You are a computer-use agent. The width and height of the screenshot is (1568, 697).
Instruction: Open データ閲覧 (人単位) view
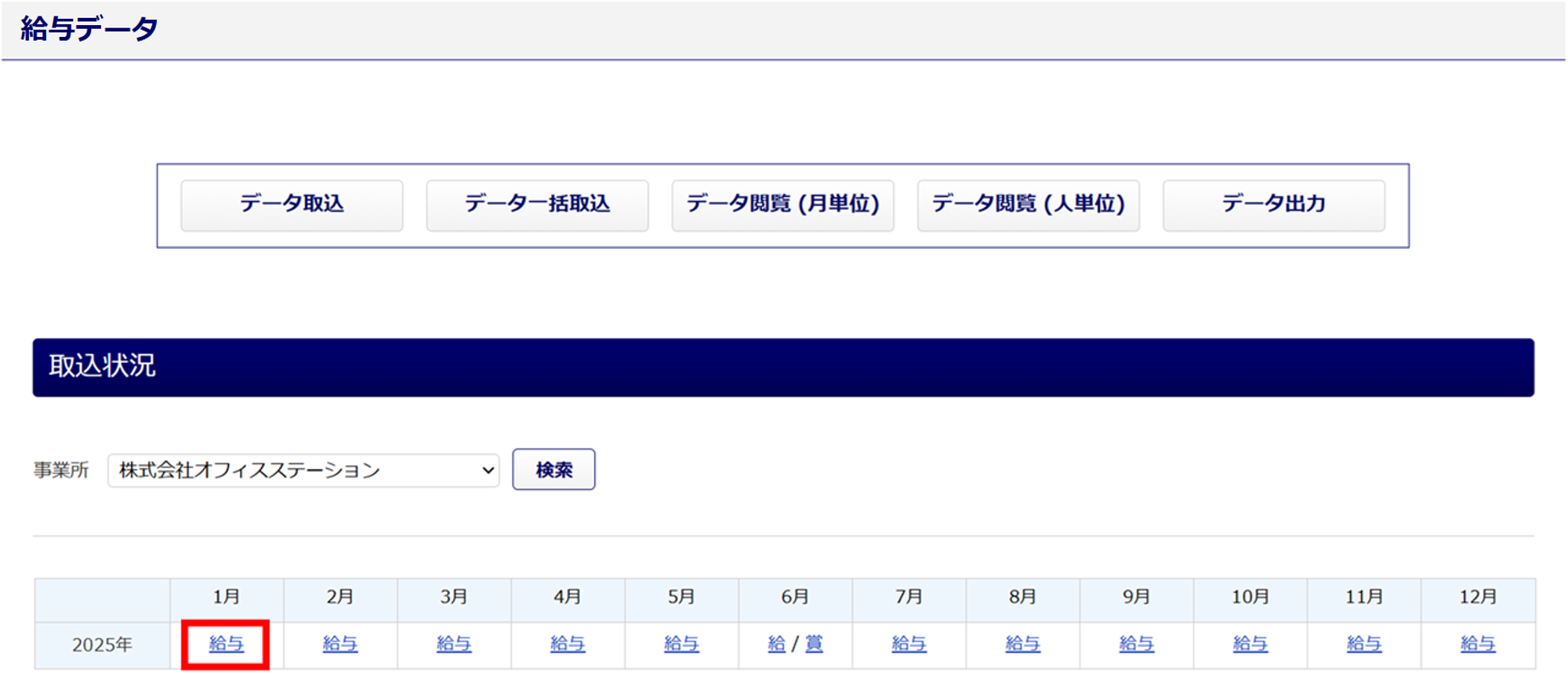pos(1028,205)
